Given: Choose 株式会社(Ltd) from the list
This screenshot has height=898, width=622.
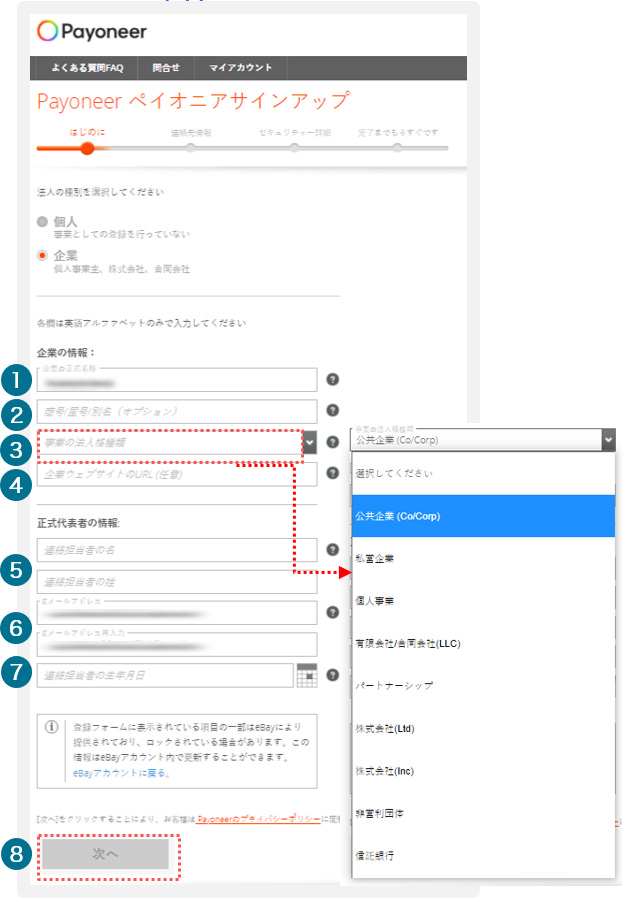Looking at the screenshot, I should 483,728.
